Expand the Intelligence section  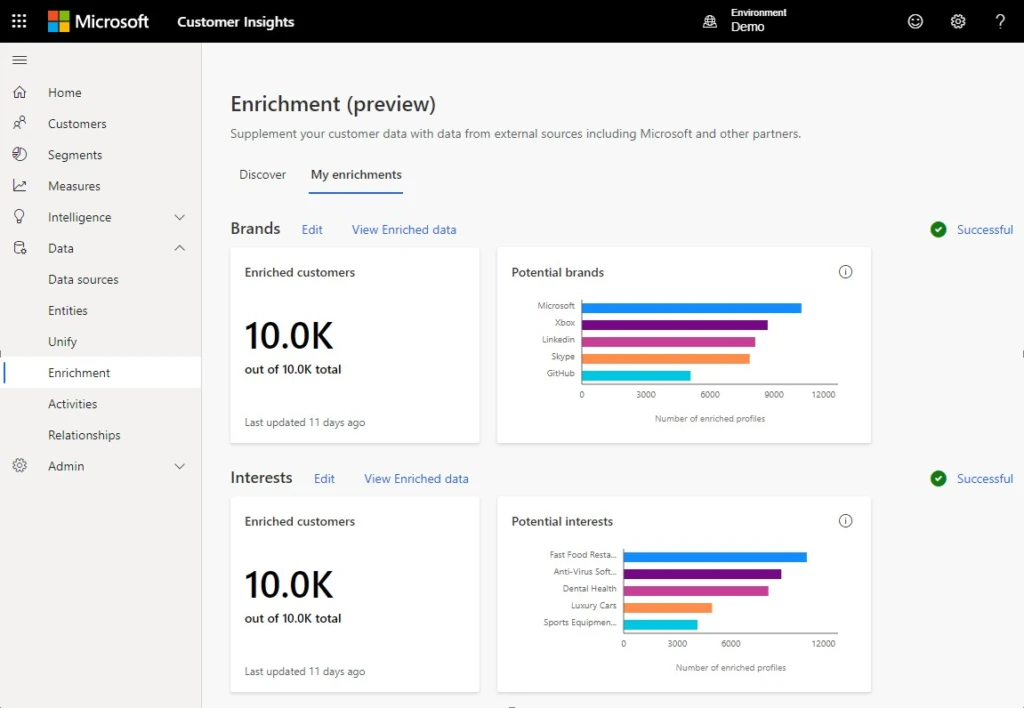(x=179, y=216)
